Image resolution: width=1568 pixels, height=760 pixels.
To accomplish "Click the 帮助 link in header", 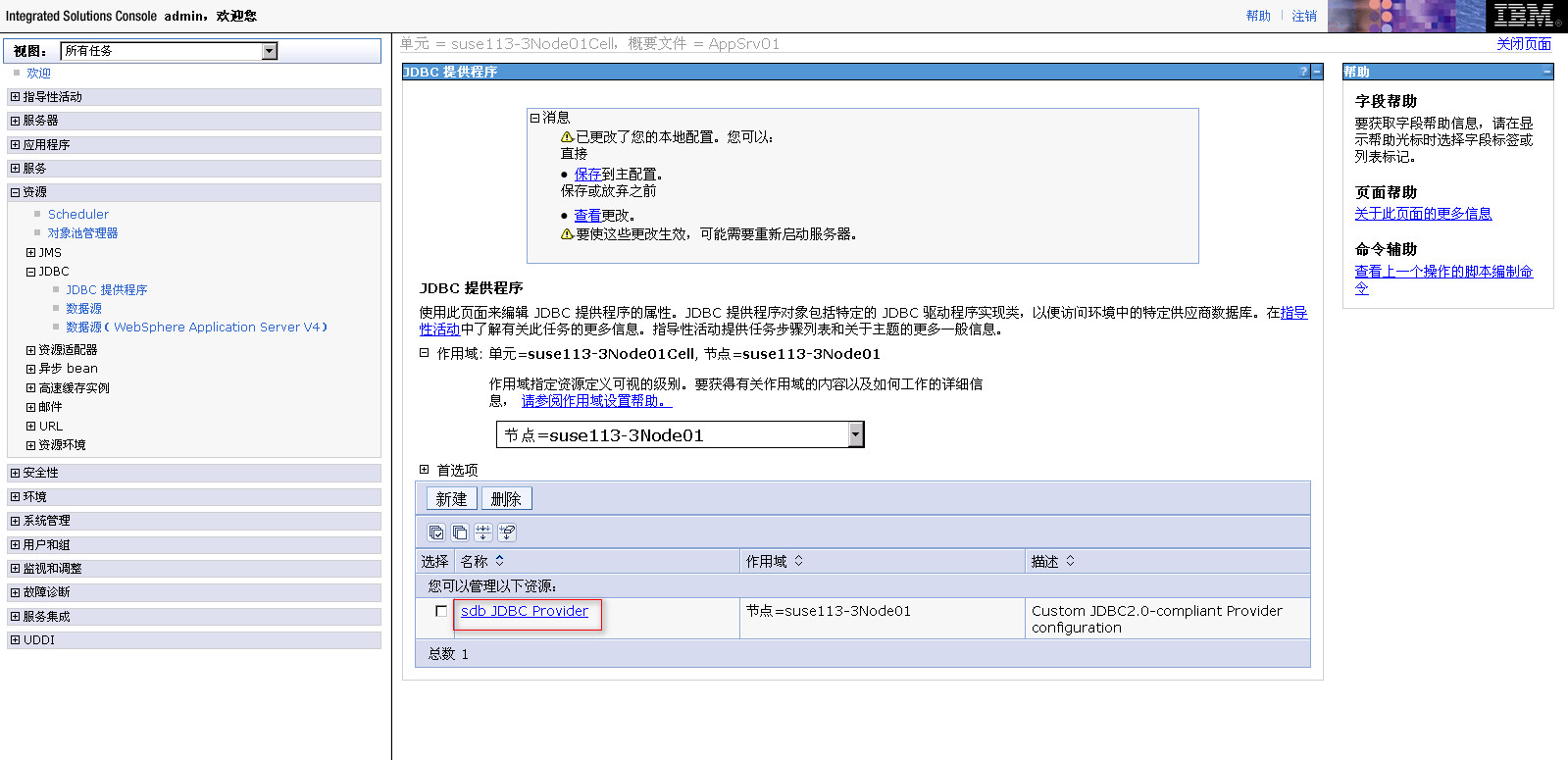I will click(1258, 17).
